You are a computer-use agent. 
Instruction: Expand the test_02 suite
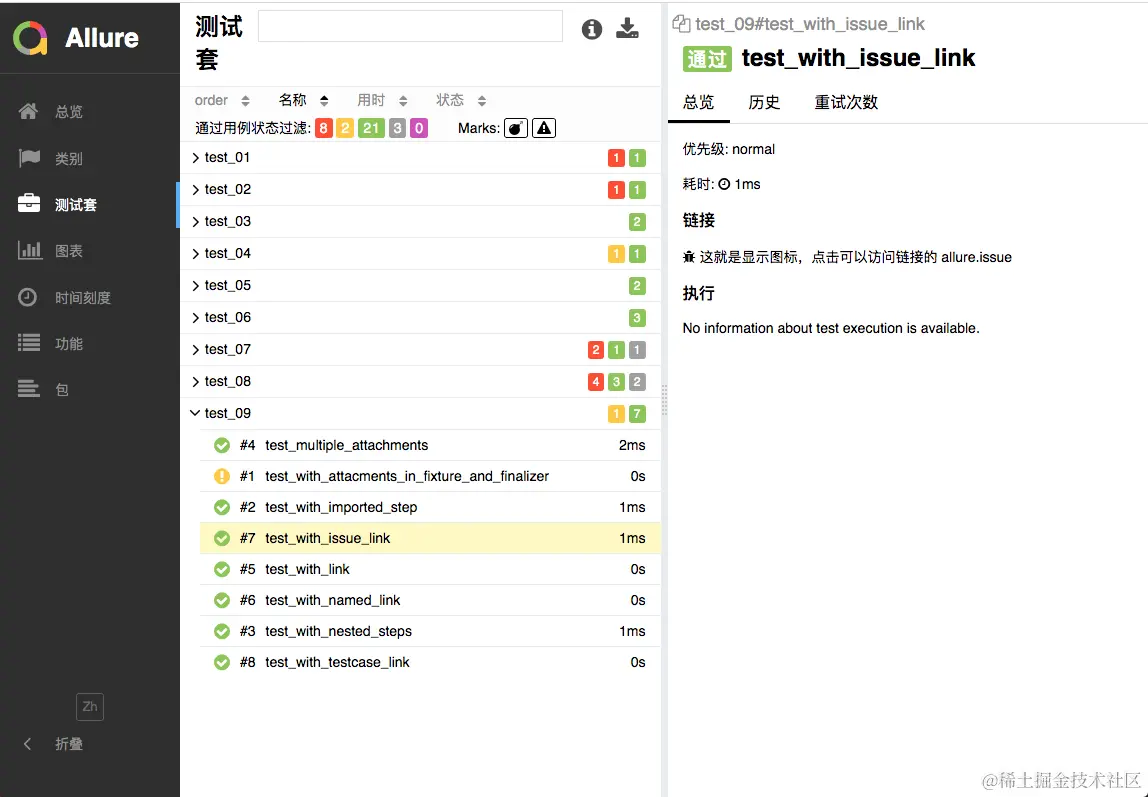click(x=420, y=190)
